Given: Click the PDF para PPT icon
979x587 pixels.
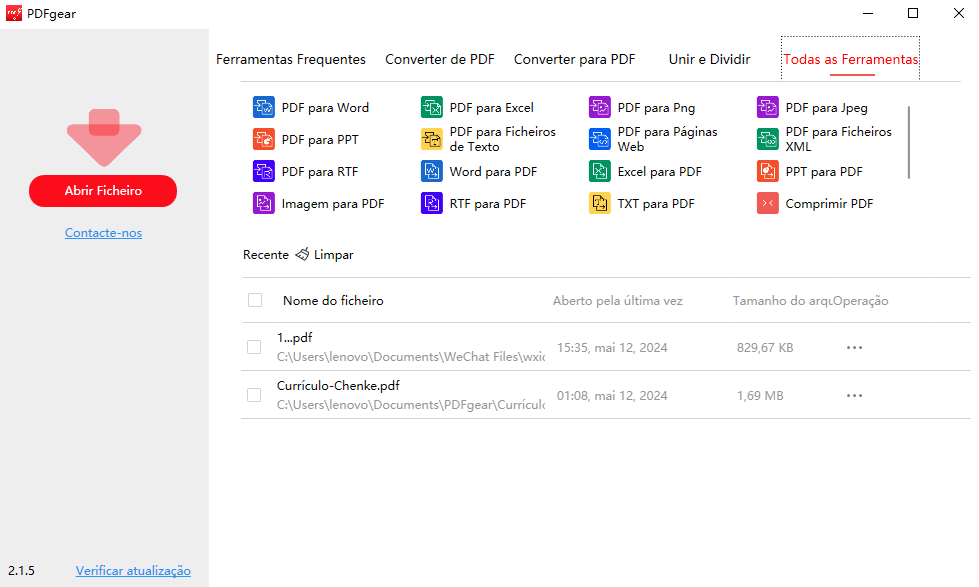Looking at the screenshot, I should (263, 139).
